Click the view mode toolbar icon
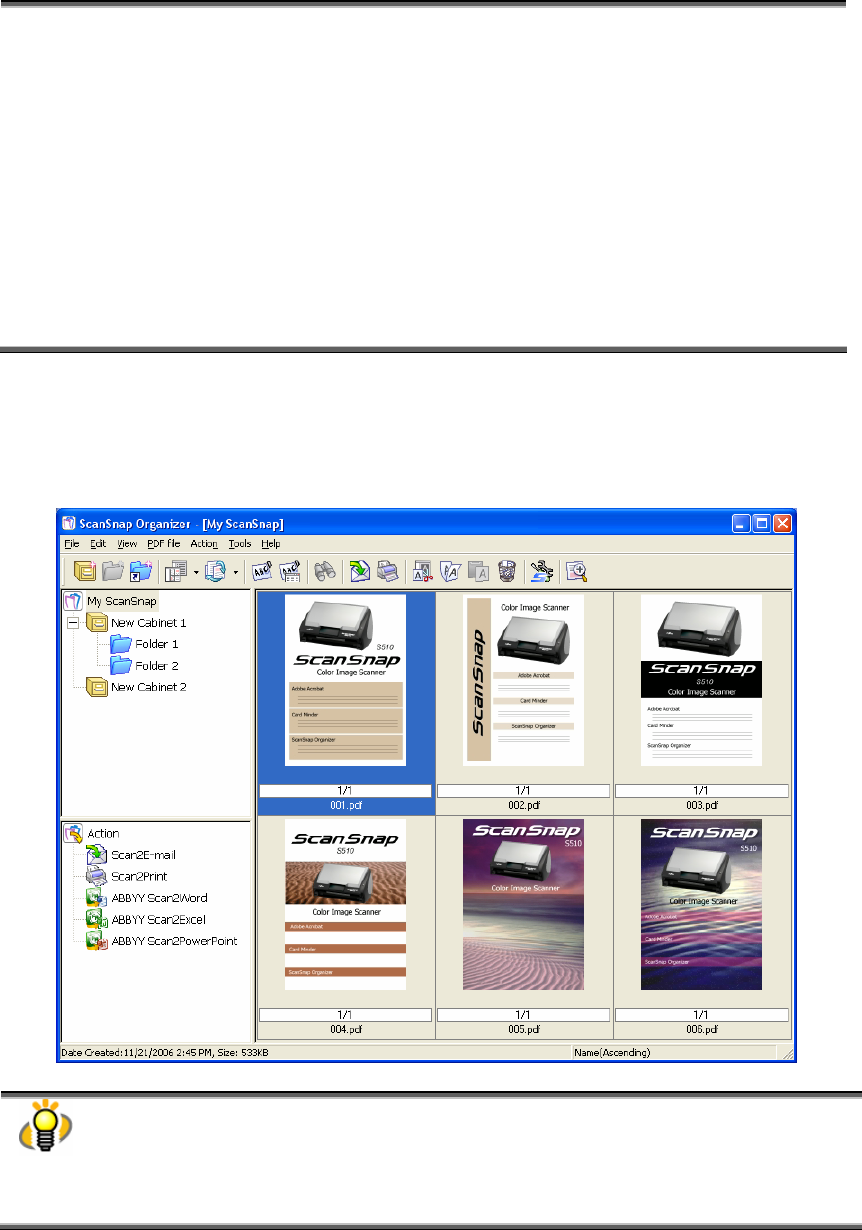862x1230 pixels. (x=177, y=572)
